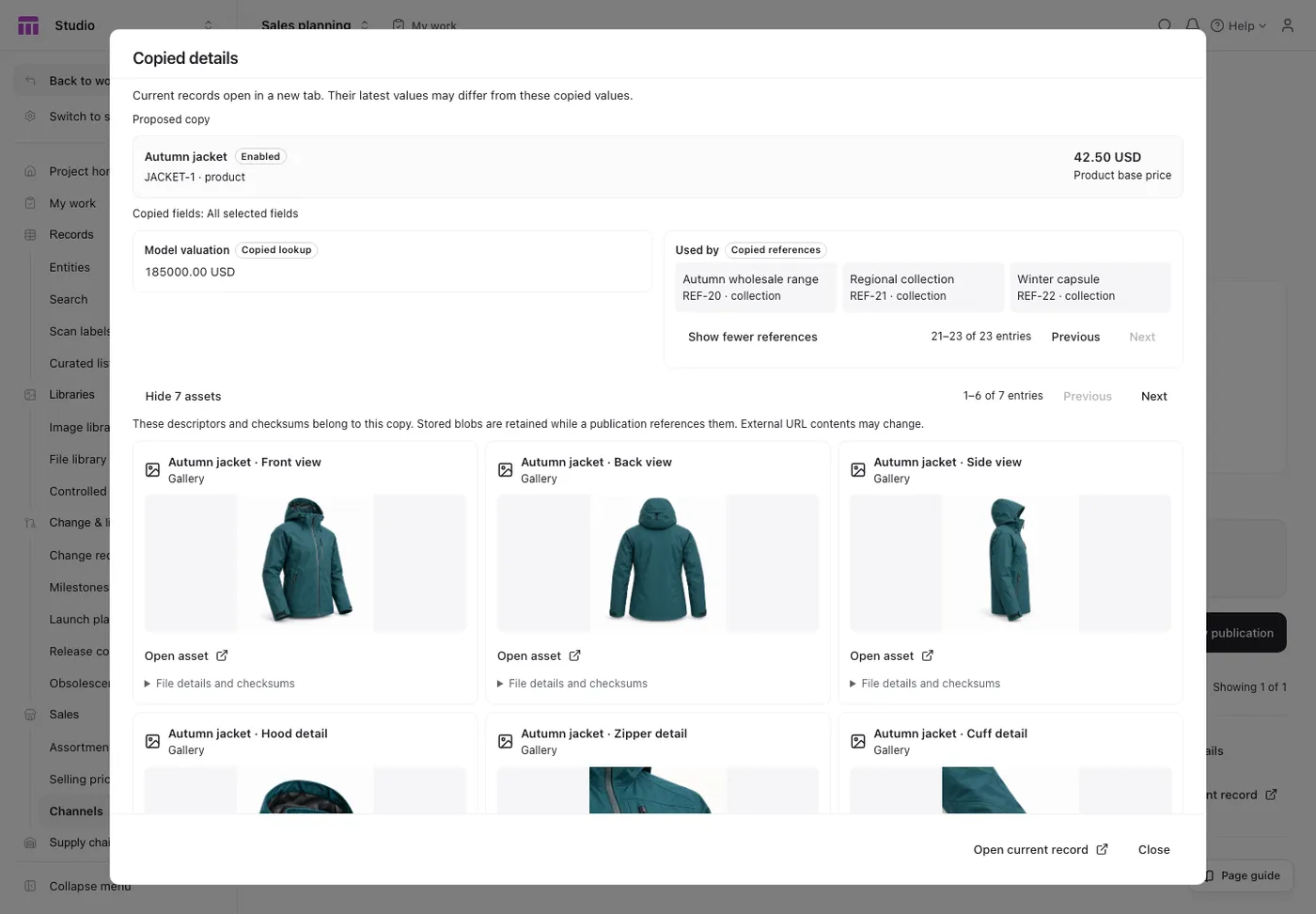This screenshot has width=1316, height=914.
Task: Click the image icon beside Autumn jacket Side view
Action: click(x=858, y=470)
